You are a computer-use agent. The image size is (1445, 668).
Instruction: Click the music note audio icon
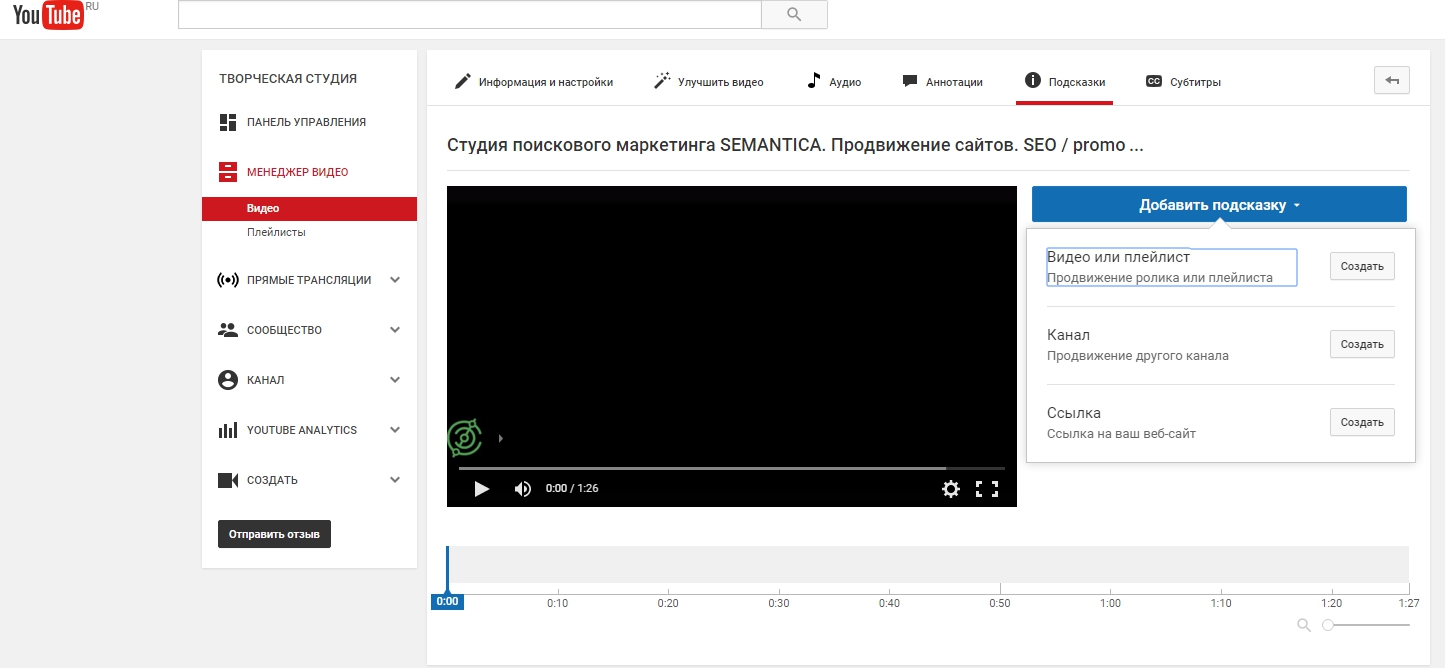[x=814, y=81]
